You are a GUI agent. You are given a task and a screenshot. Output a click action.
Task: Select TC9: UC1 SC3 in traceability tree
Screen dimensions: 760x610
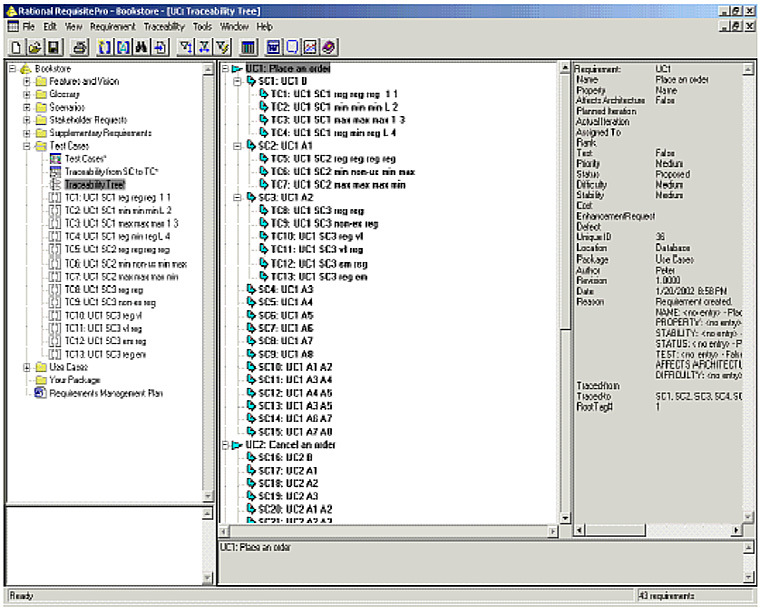324,223
